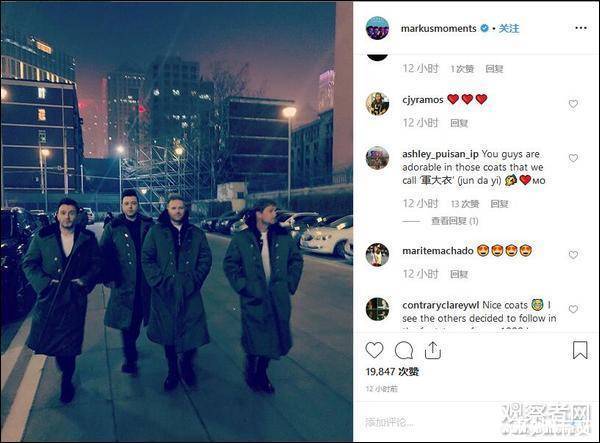Like the post with the heart icon
Viewport: 600px width, 443px height.
point(374,350)
